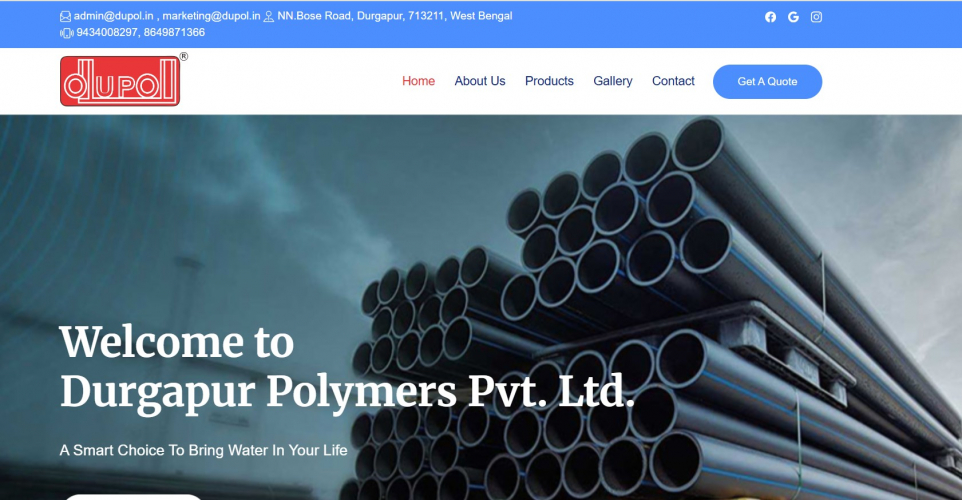
Task: Open the Instagram social icon
Action: 816,17
